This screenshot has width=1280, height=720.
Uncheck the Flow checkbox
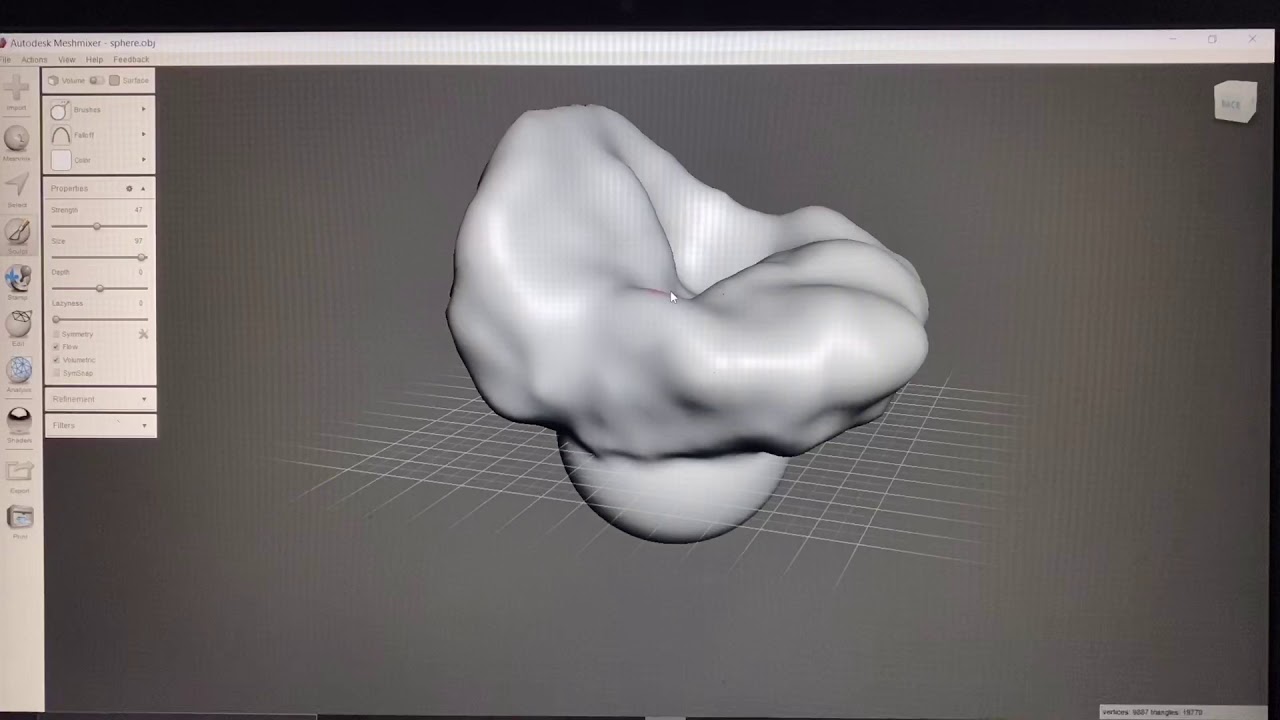56,347
